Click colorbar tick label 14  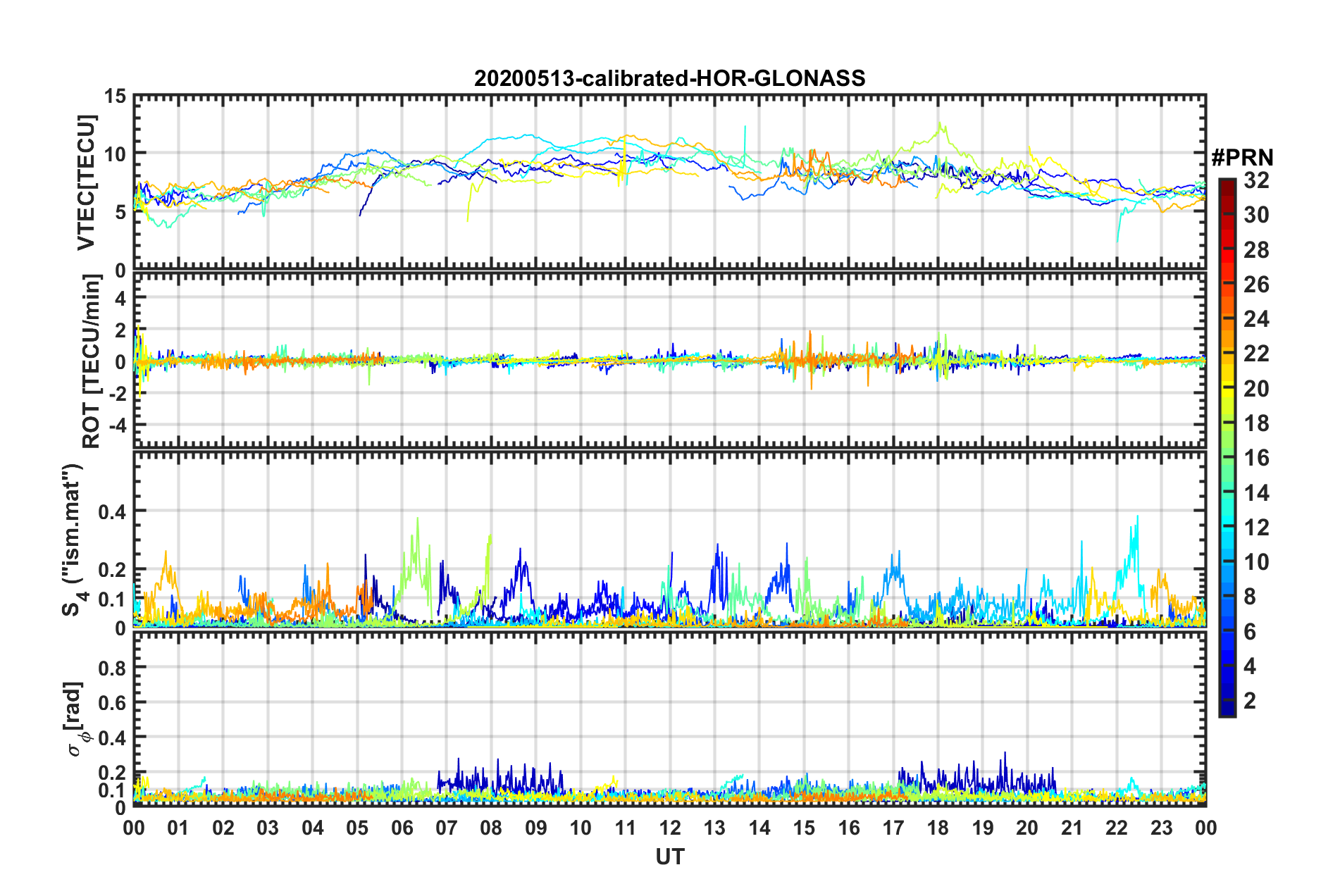click(1256, 493)
